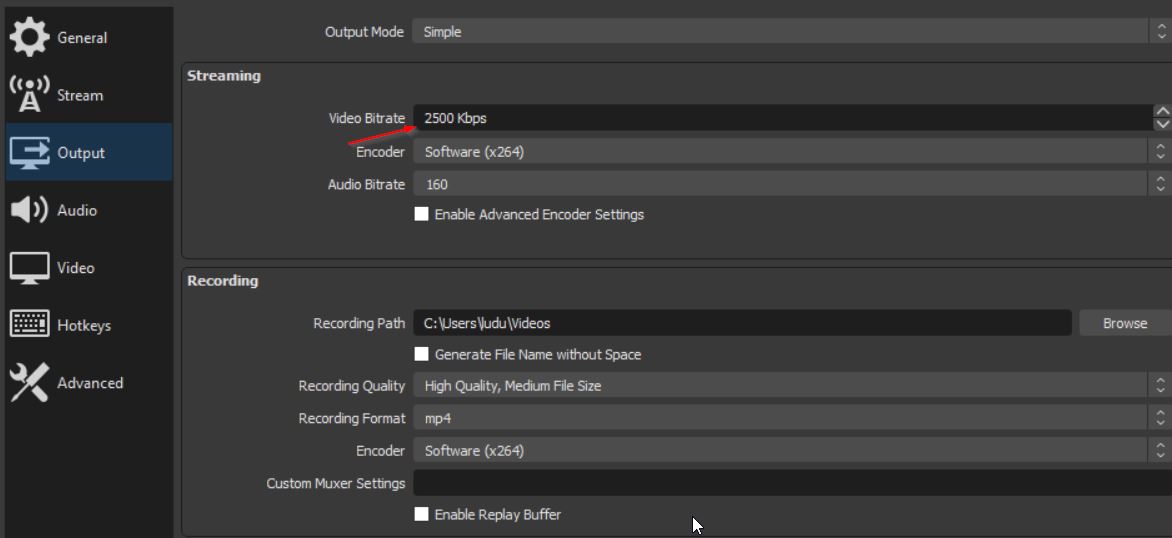Image resolution: width=1172 pixels, height=538 pixels.
Task: Enable Advanced Encoder Settings checkbox
Action: coord(422,214)
